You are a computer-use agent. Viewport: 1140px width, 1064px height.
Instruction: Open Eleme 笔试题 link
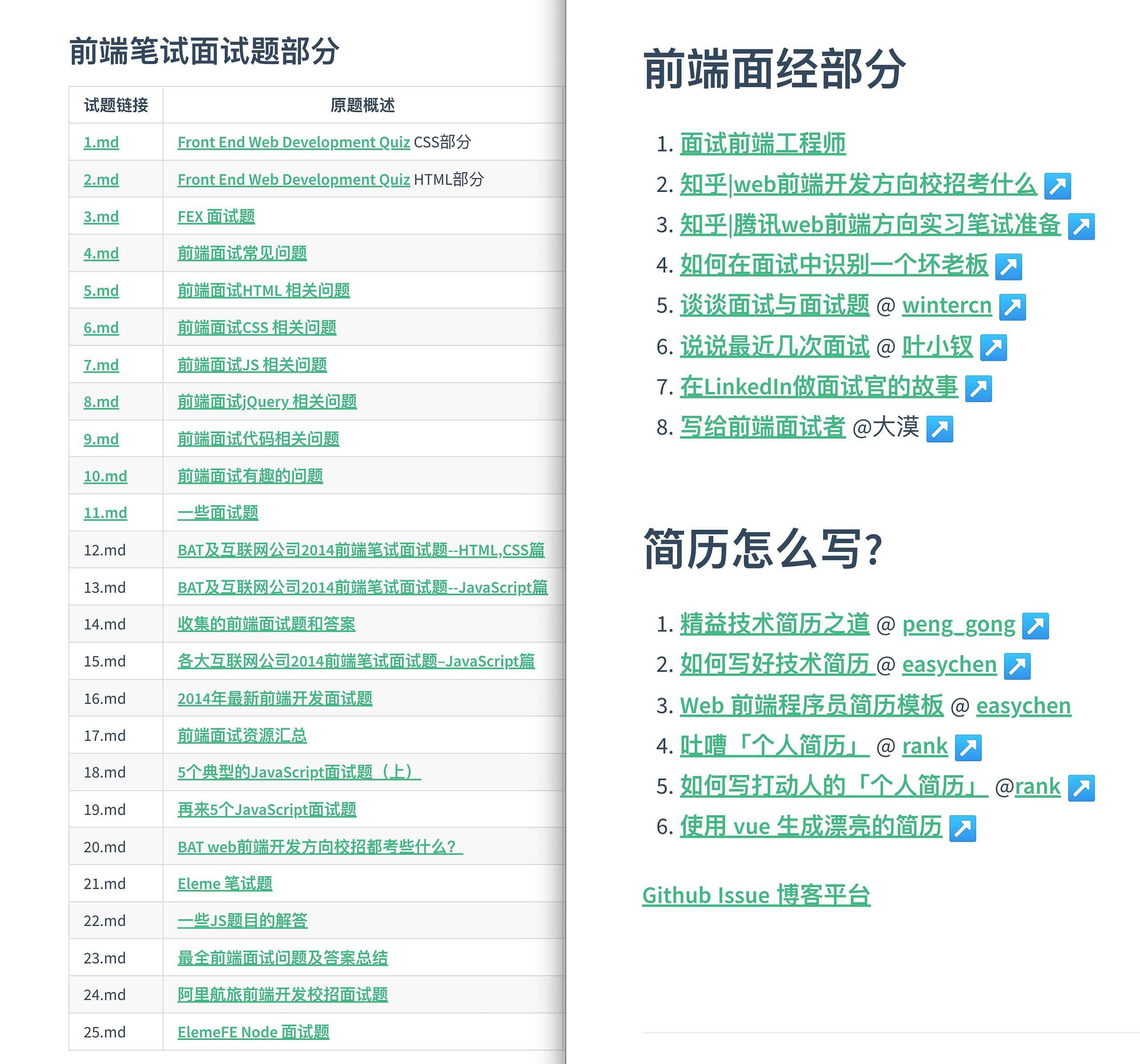(x=225, y=883)
